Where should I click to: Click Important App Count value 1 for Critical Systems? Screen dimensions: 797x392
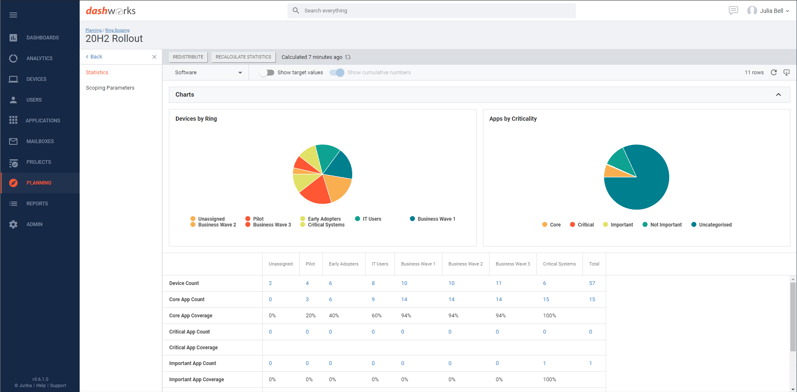(x=544, y=364)
